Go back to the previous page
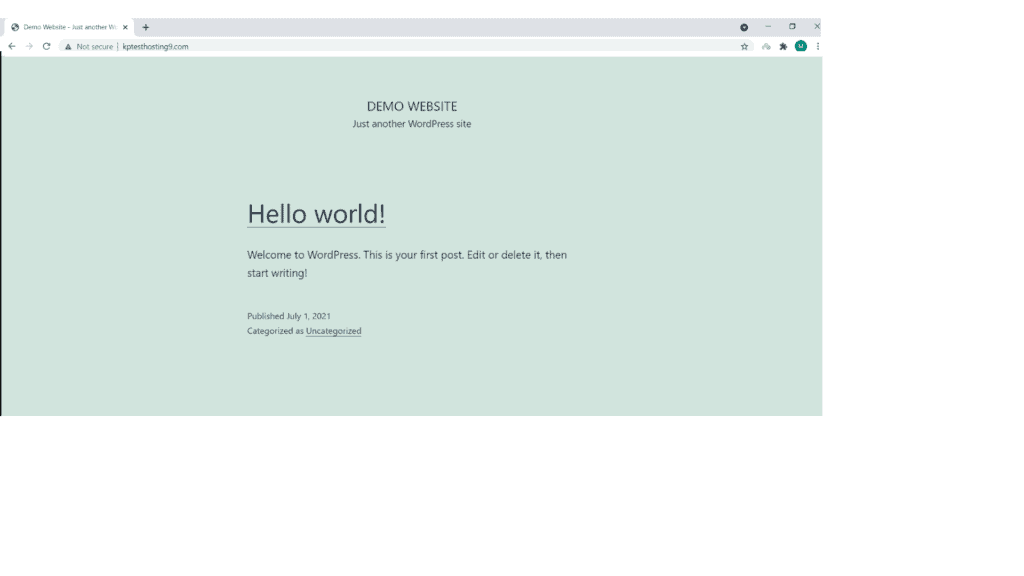This screenshot has width=1024, height=576. point(11,46)
